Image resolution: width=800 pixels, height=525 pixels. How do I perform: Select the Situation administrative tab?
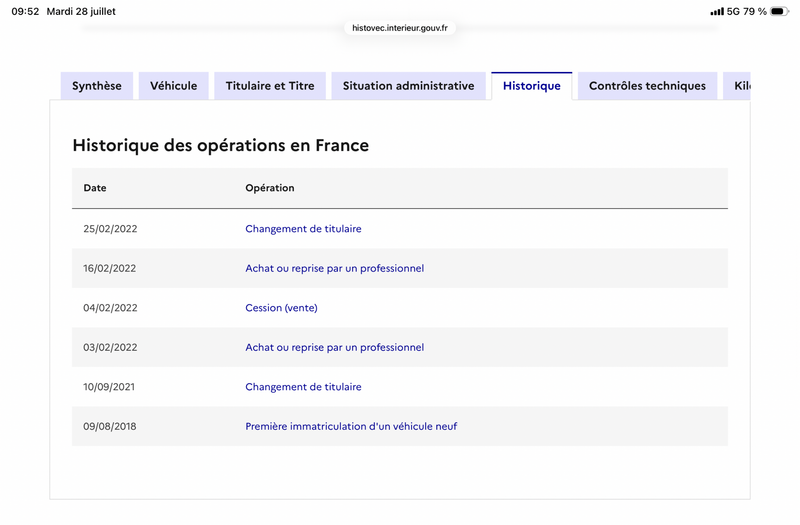[408, 86]
